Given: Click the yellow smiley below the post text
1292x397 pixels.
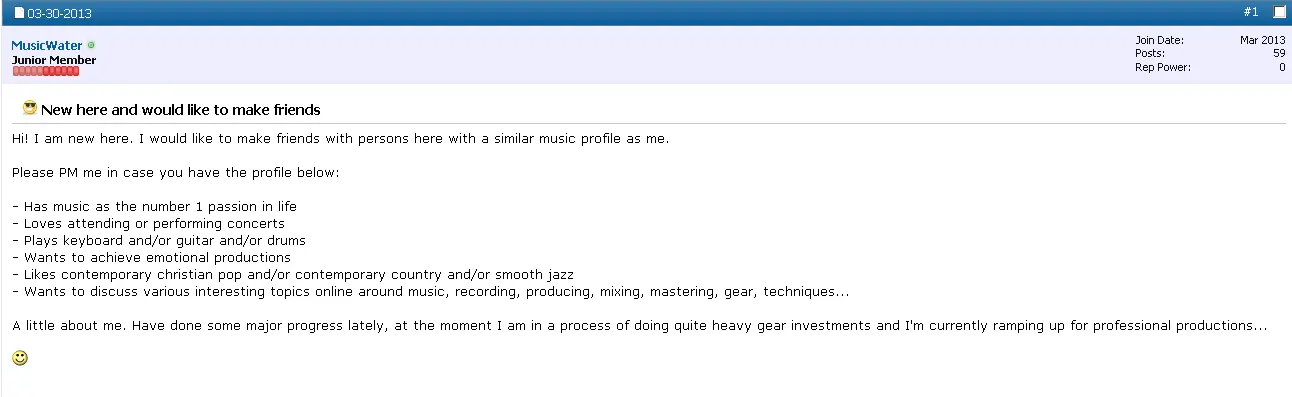Looking at the screenshot, I should [x=20, y=357].
